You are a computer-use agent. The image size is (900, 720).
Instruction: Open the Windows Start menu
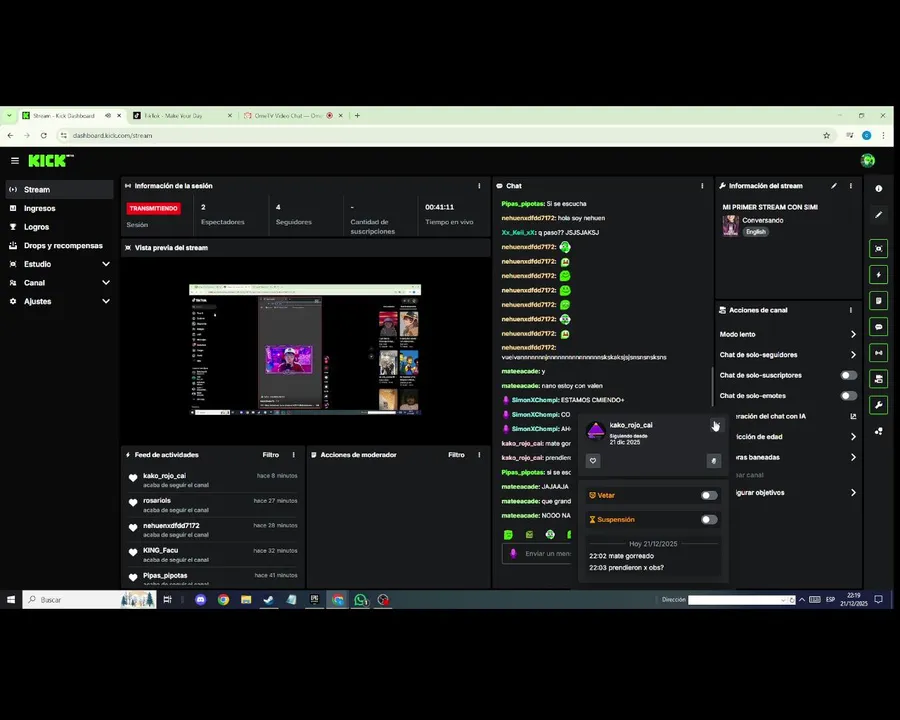click(10, 600)
